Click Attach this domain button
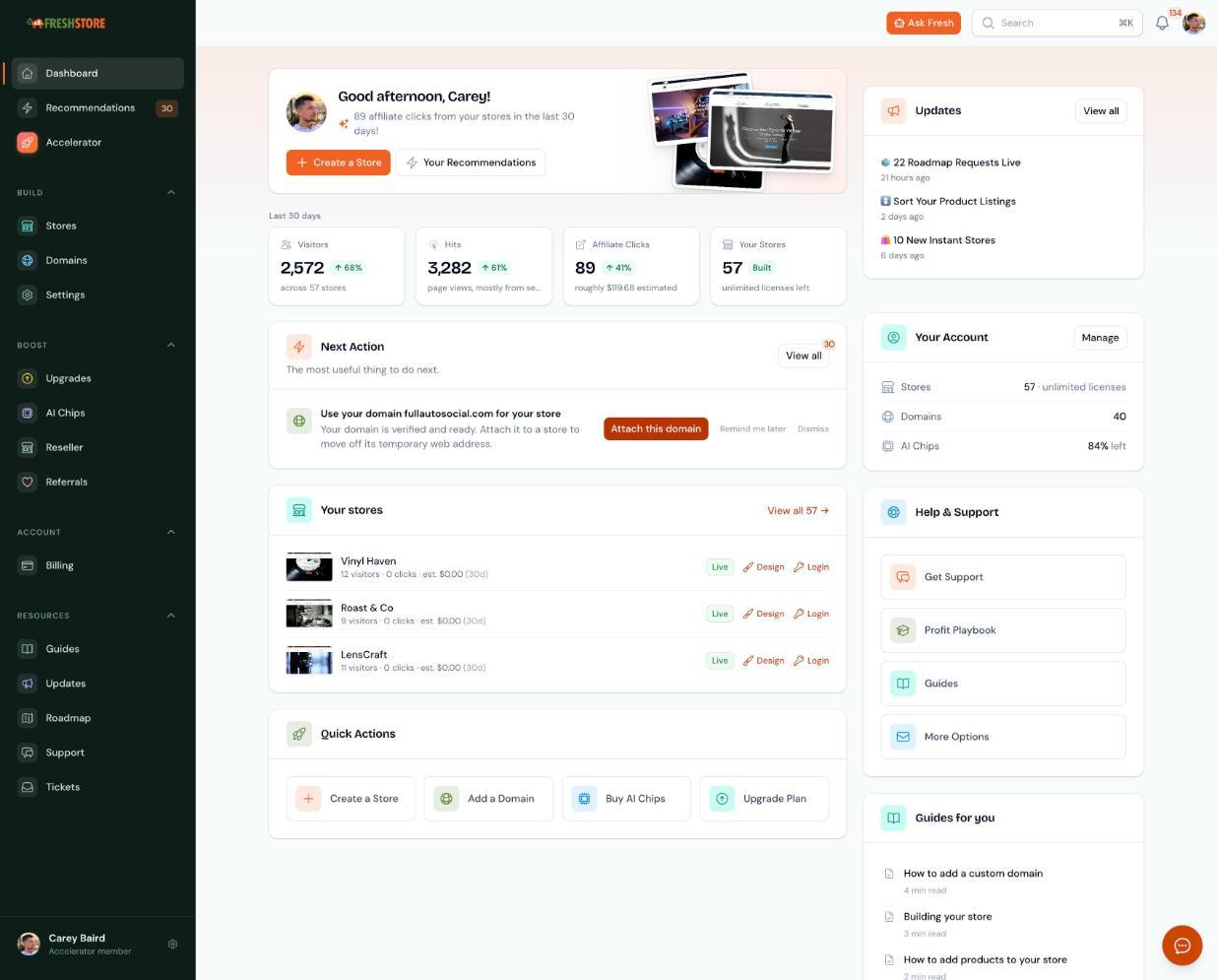1217x980 pixels. 656,428
